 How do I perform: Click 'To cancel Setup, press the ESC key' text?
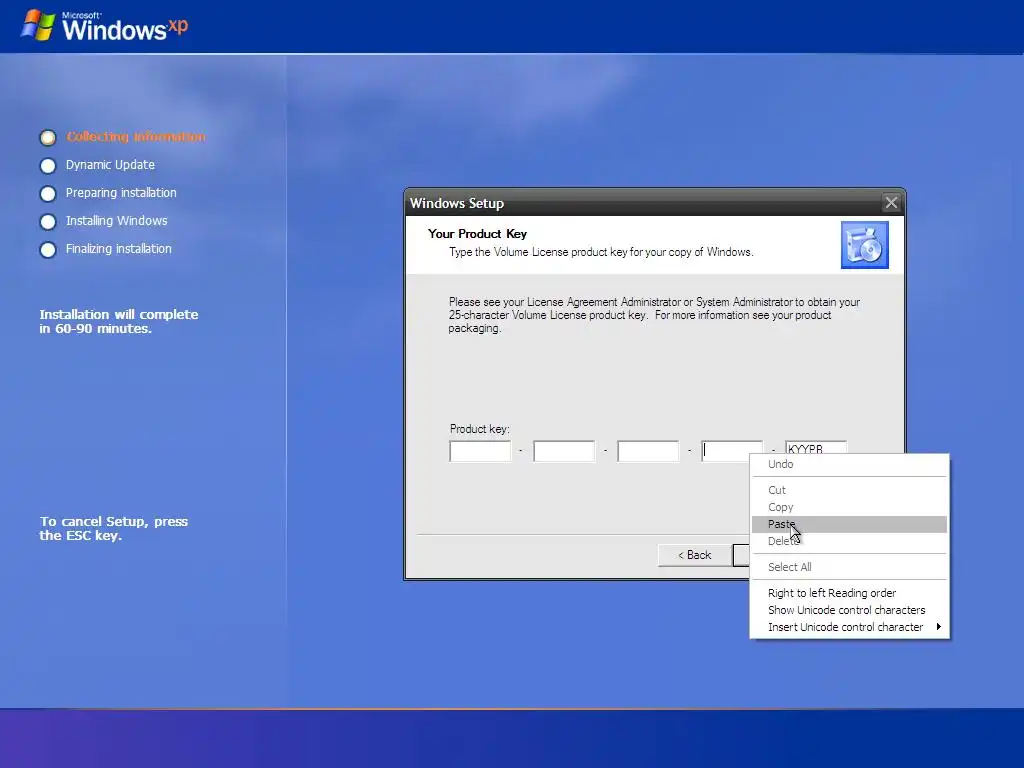click(114, 528)
